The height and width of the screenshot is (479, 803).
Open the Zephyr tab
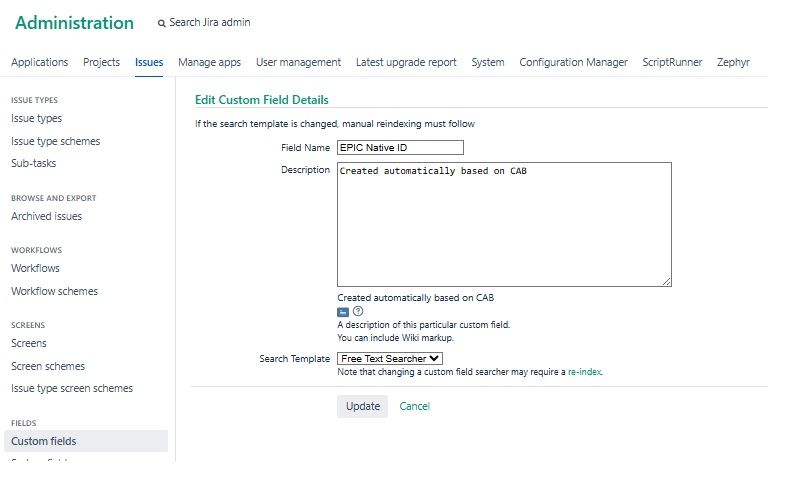pyautogui.click(x=733, y=62)
